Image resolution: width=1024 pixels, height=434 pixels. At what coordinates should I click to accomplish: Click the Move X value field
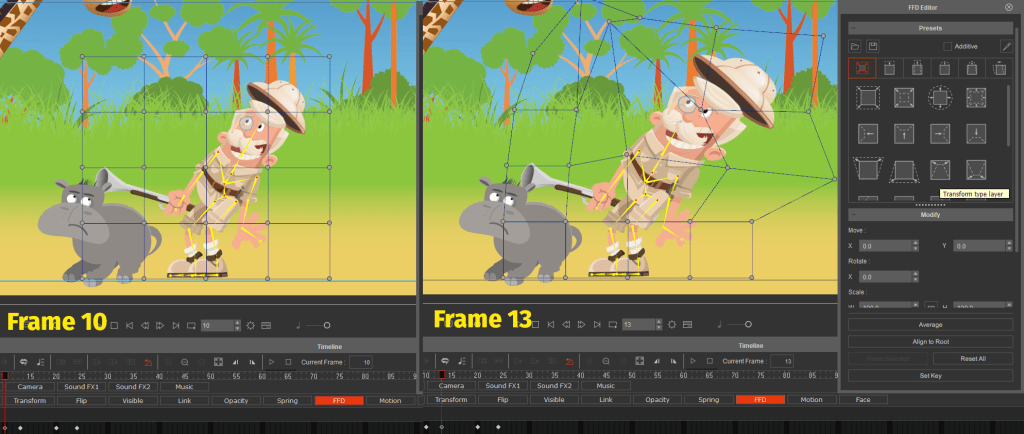pyautogui.click(x=885, y=246)
